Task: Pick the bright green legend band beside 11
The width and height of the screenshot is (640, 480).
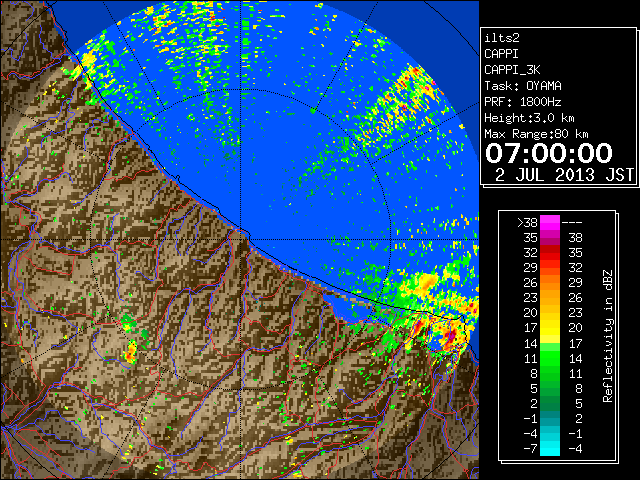Action: click(550, 358)
